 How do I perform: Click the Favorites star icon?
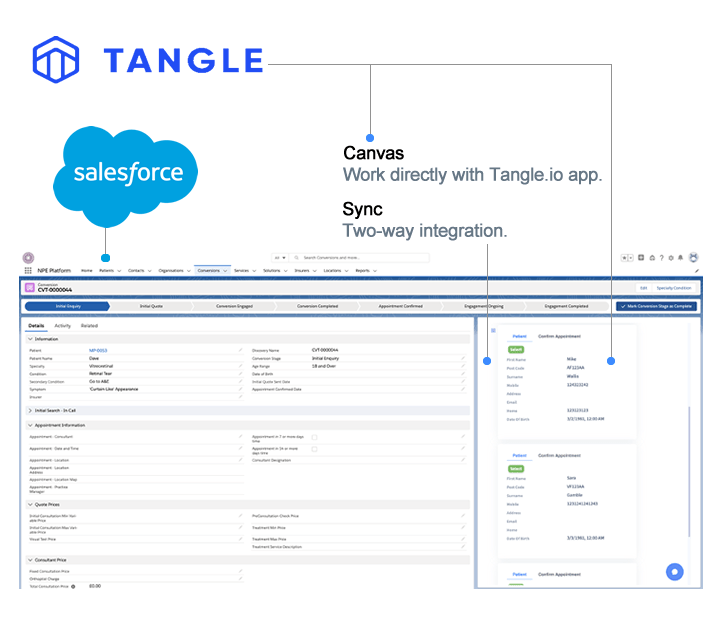point(624,258)
